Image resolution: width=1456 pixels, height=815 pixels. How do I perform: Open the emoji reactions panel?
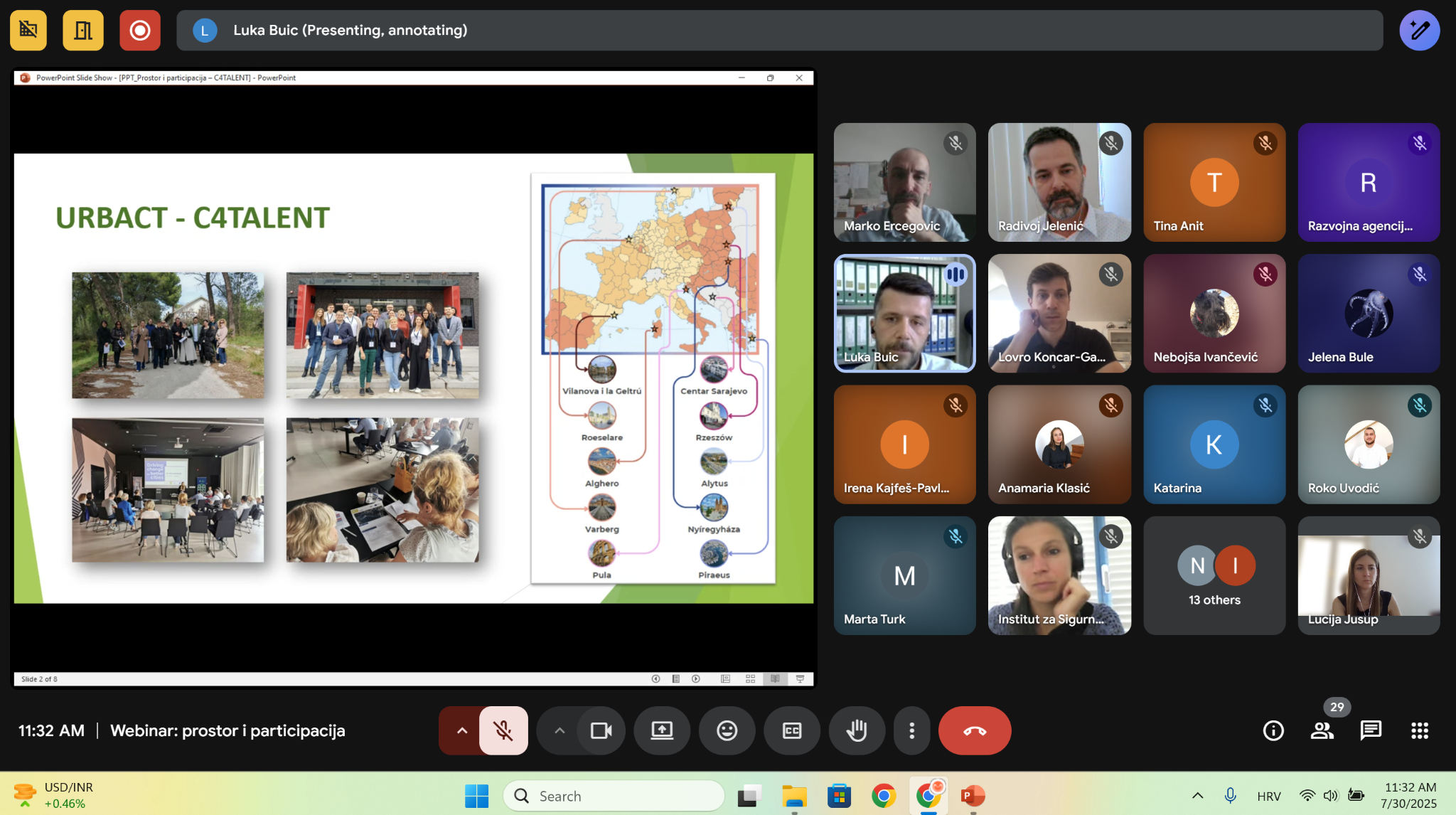point(727,730)
